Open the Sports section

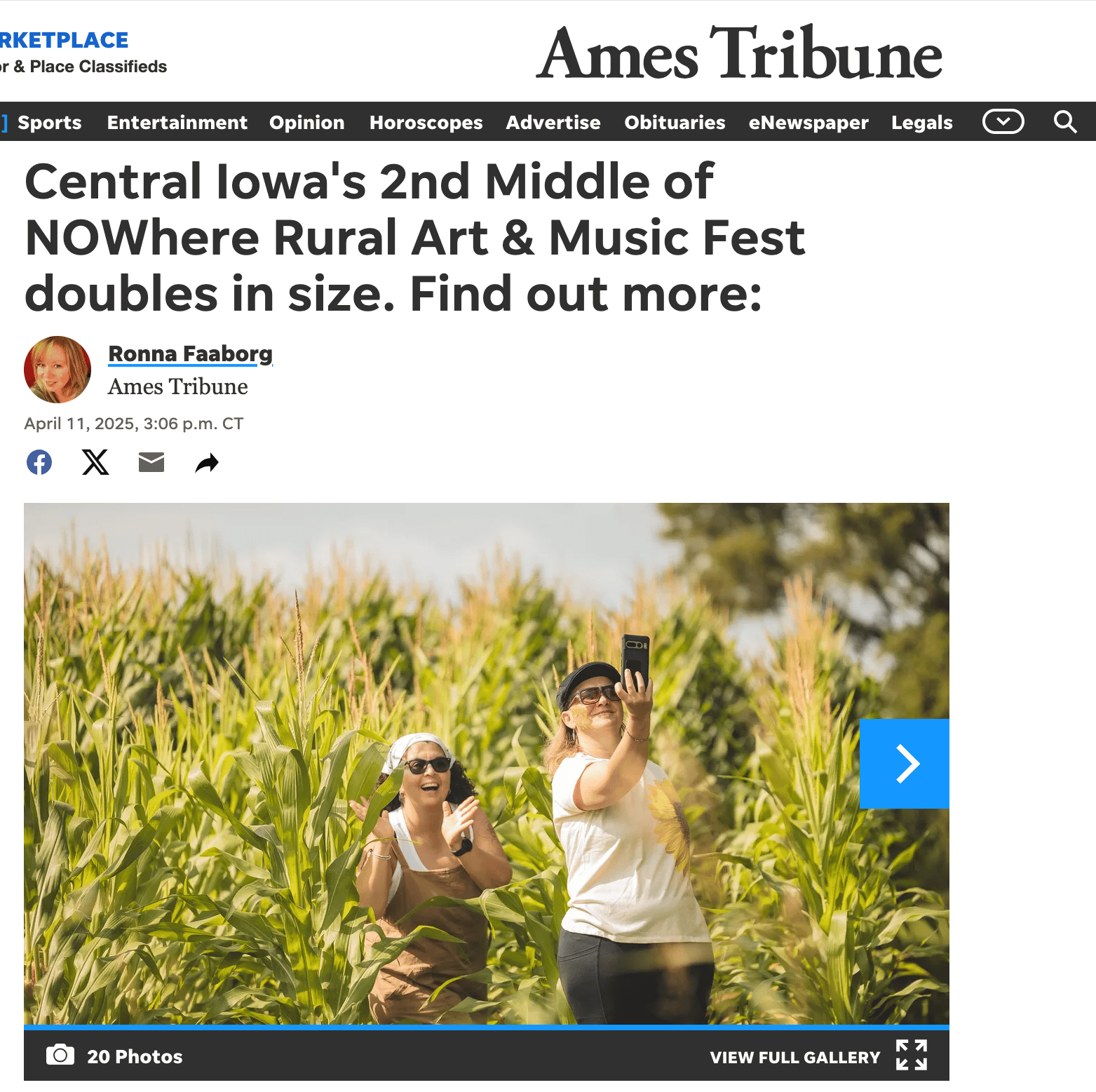50,122
